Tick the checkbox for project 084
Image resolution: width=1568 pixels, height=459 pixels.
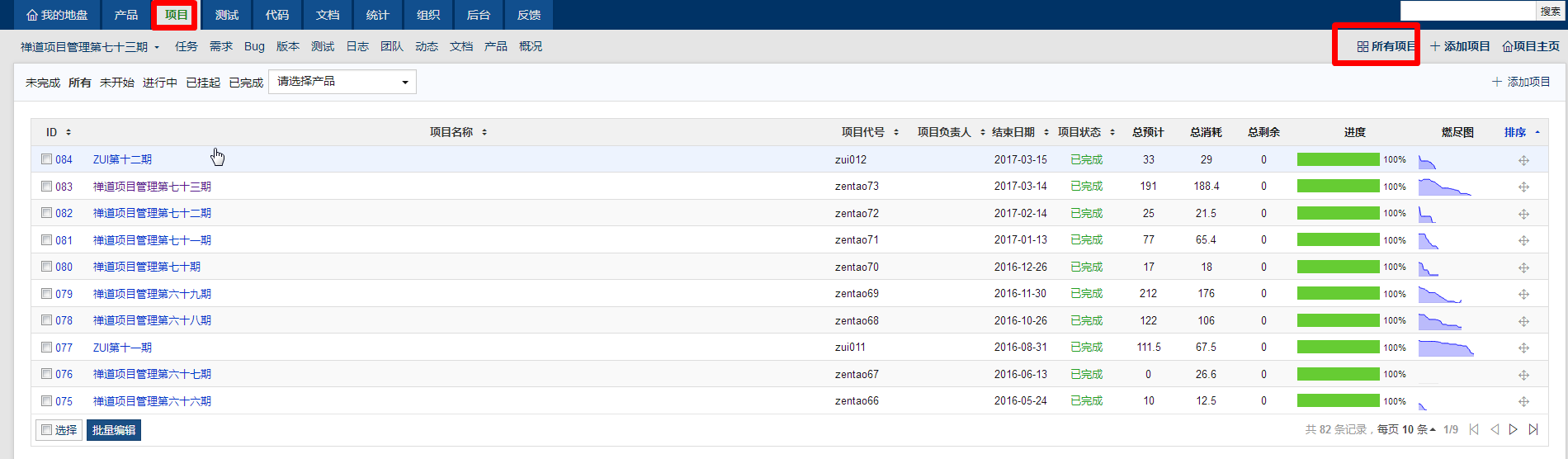[x=47, y=159]
